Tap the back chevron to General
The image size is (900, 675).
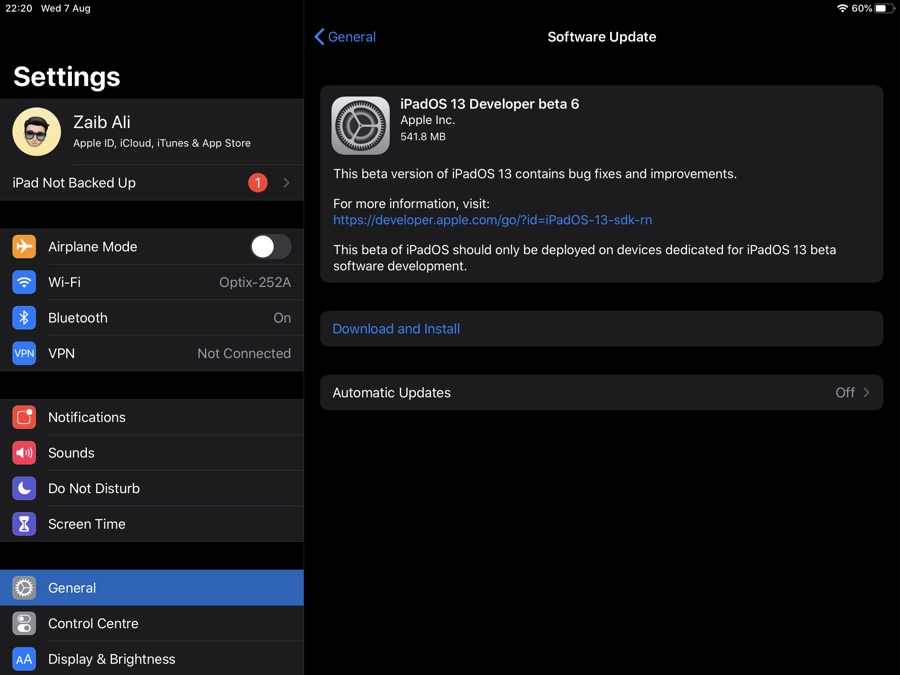pos(320,37)
